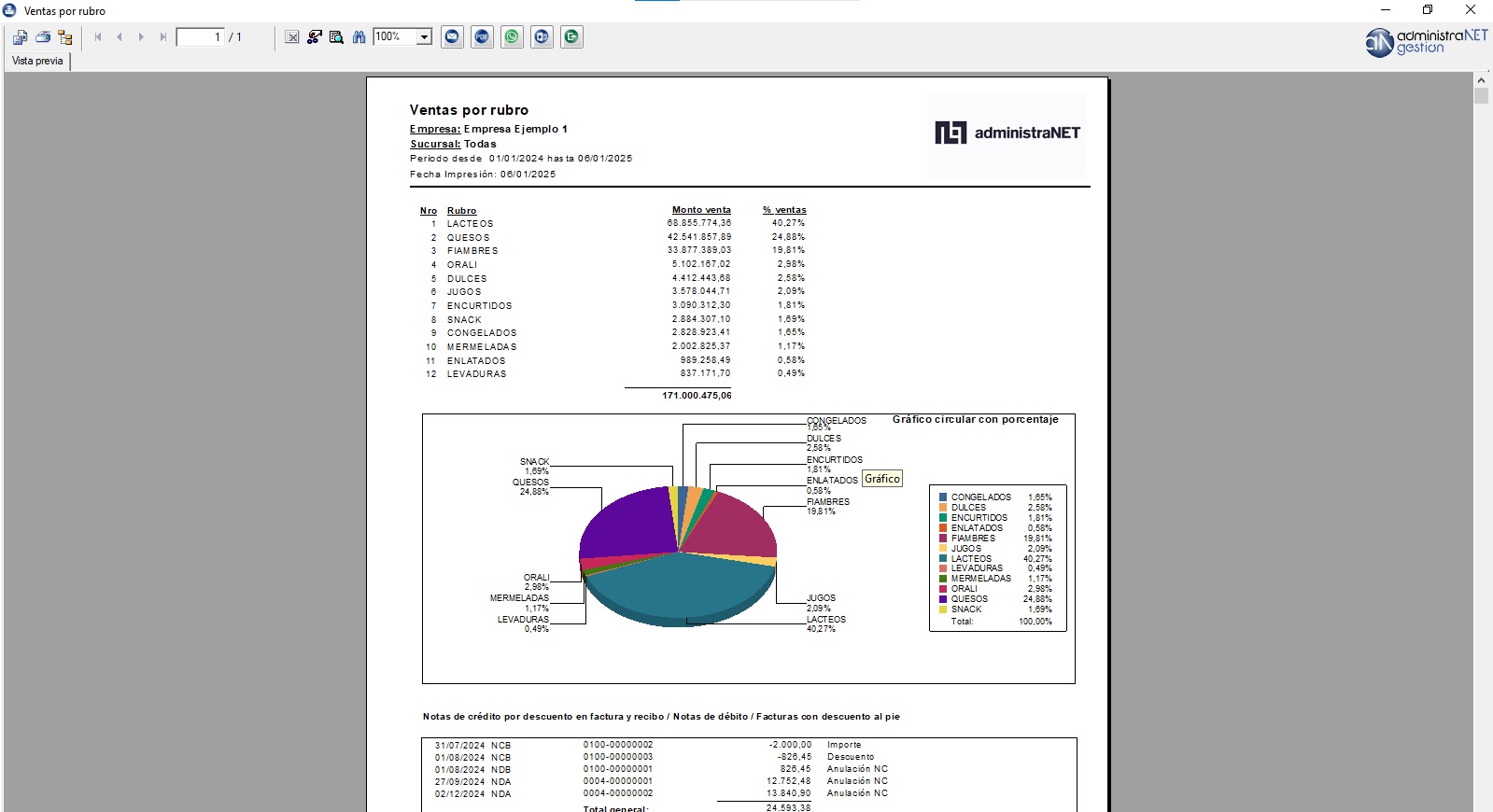Export the report with the PDF button
Screen dimensions: 1493x812
pos(483,37)
